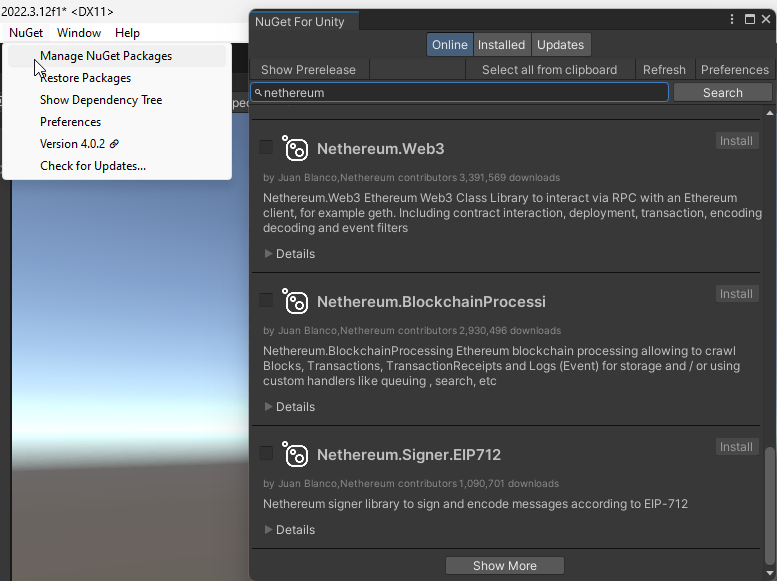777x581 pixels.
Task: Switch to the Online tab
Action: [x=449, y=45]
